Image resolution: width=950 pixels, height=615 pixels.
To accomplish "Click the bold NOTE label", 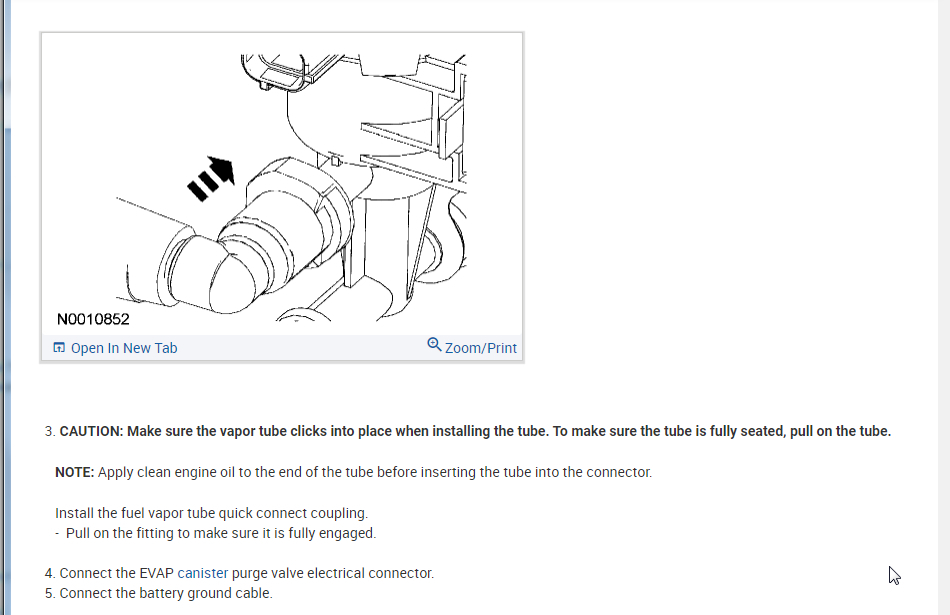I will coord(75,472).
